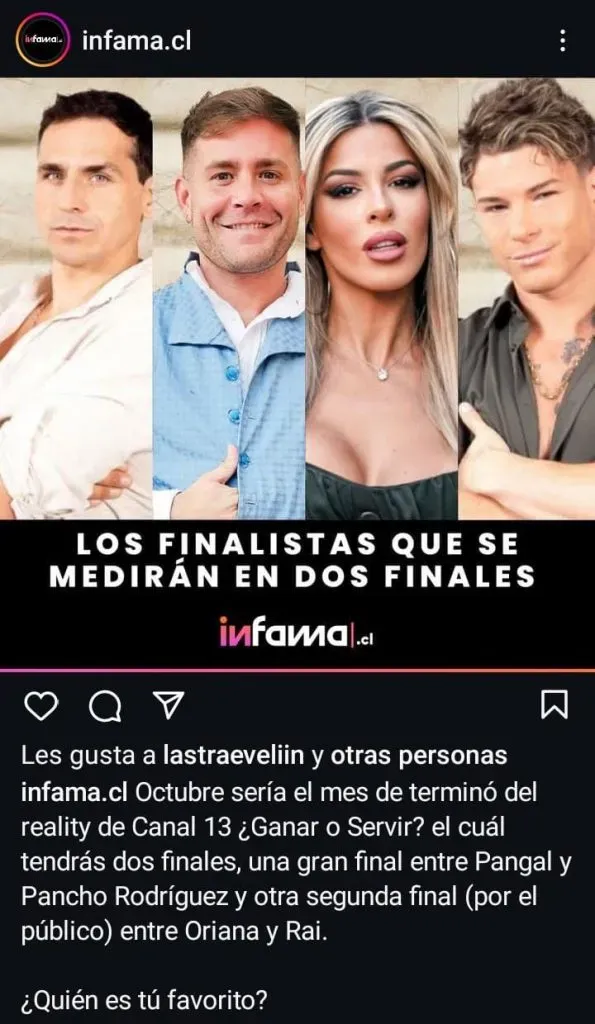Open infama.cl username in header
This screenshot has width=595, height=1024.
[x=137, y=41]
